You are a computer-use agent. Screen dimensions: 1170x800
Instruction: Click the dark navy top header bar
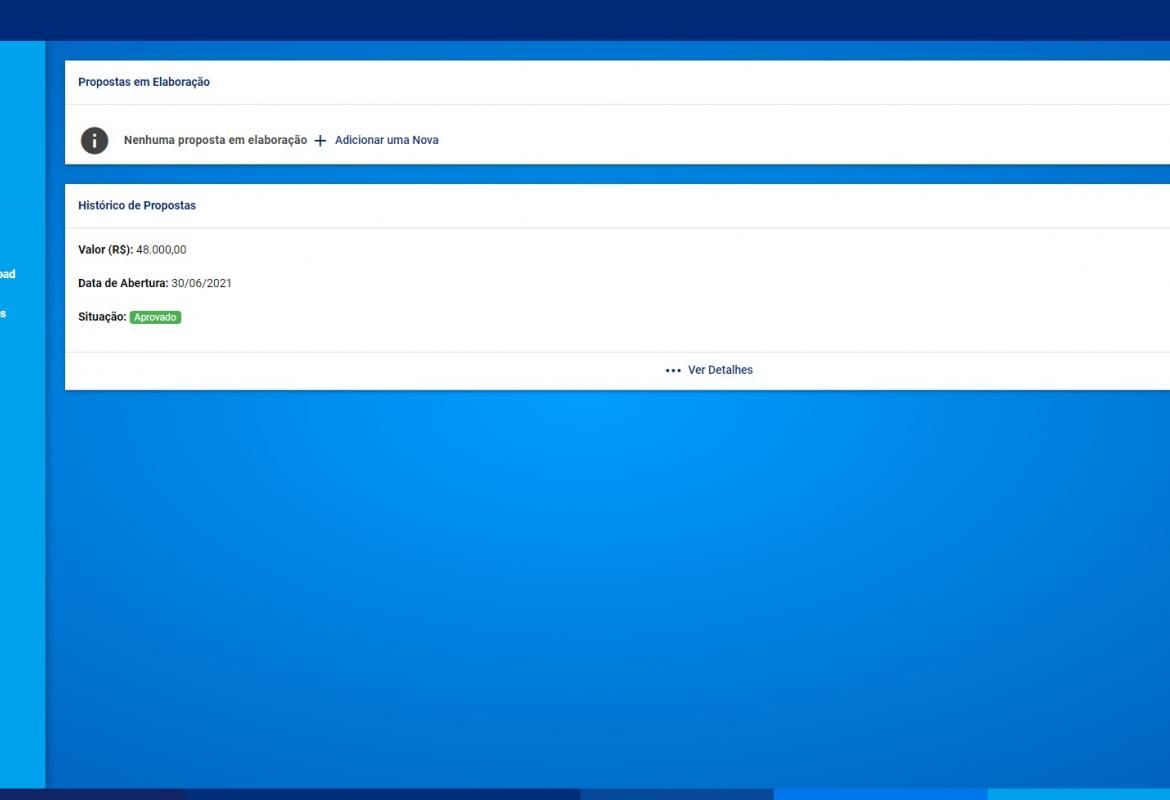[x=585, y=20]
